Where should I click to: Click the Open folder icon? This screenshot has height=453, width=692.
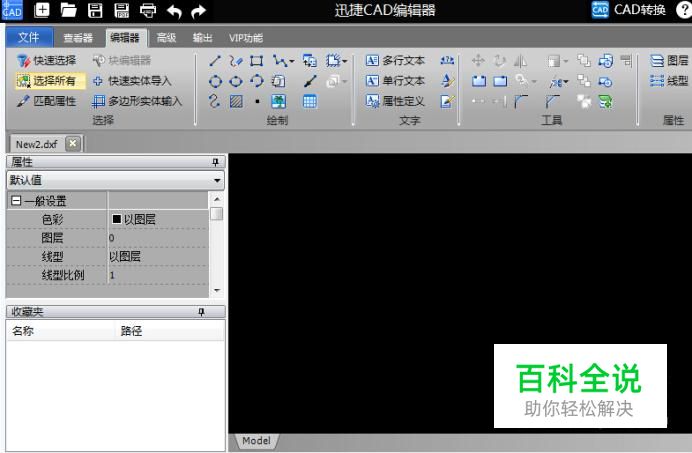coord(68,10)
